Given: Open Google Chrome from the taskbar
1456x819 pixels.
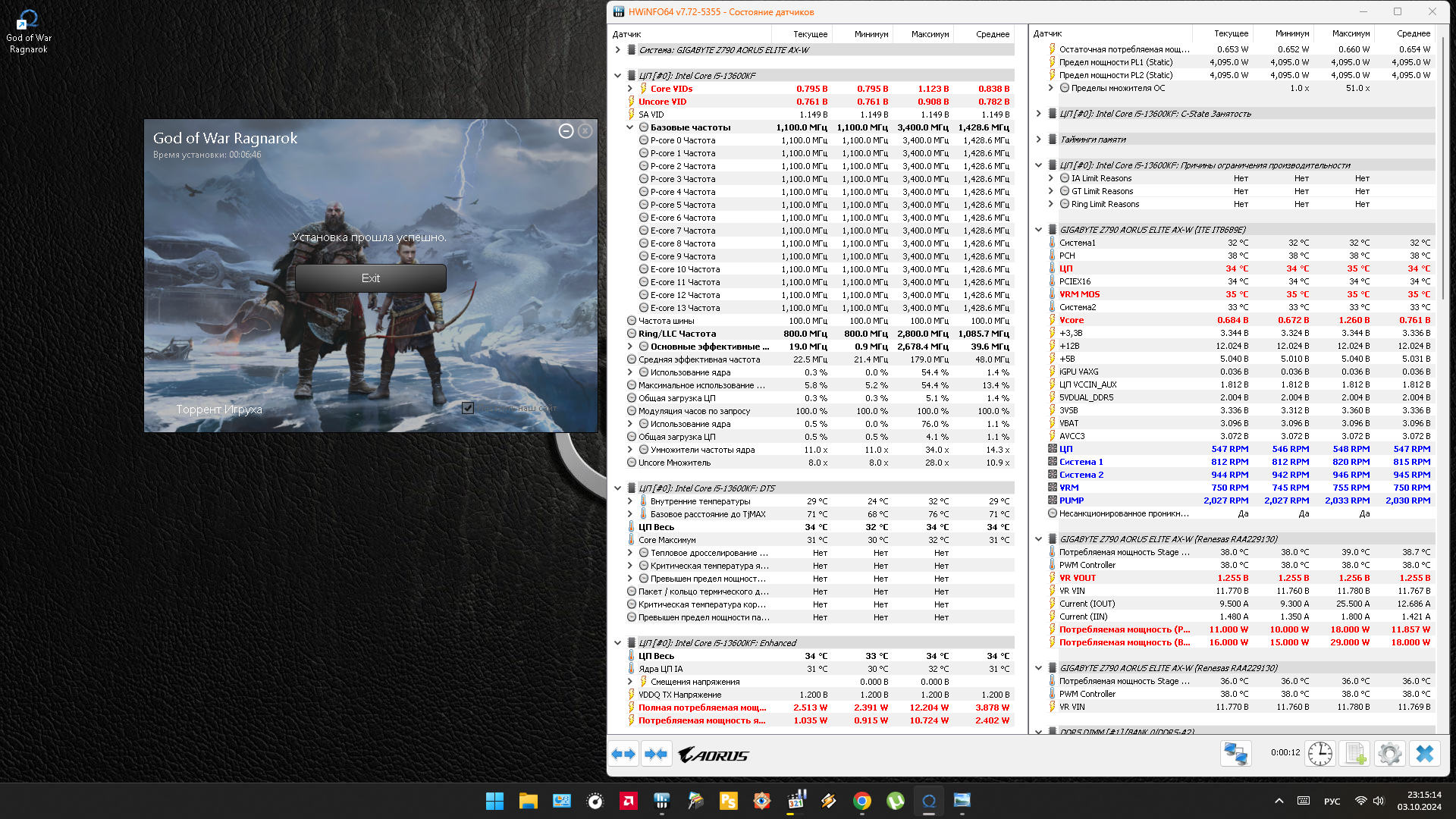Looking at the screenshot, I should click(x=861, y=801).
